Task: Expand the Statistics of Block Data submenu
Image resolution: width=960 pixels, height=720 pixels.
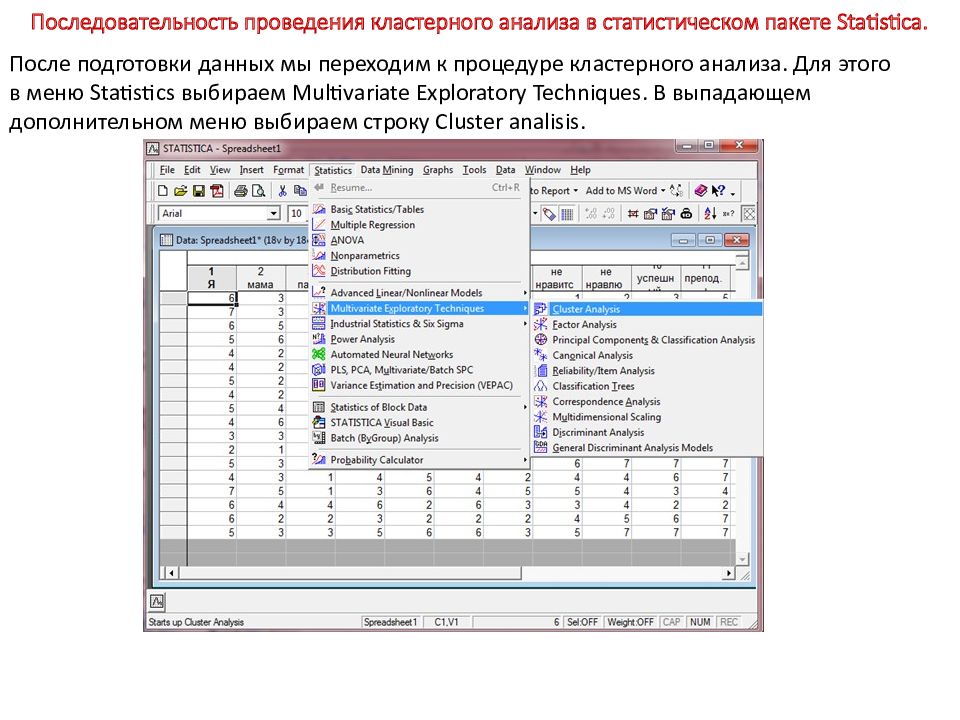Action: click(x=525, y=407)
